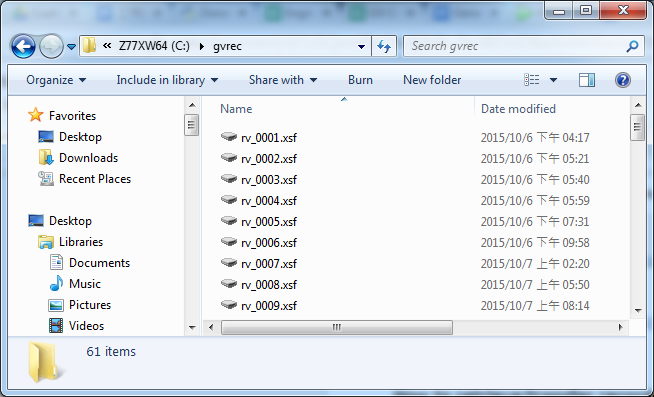Select file rv_0008.xsf

click(269, 284)
